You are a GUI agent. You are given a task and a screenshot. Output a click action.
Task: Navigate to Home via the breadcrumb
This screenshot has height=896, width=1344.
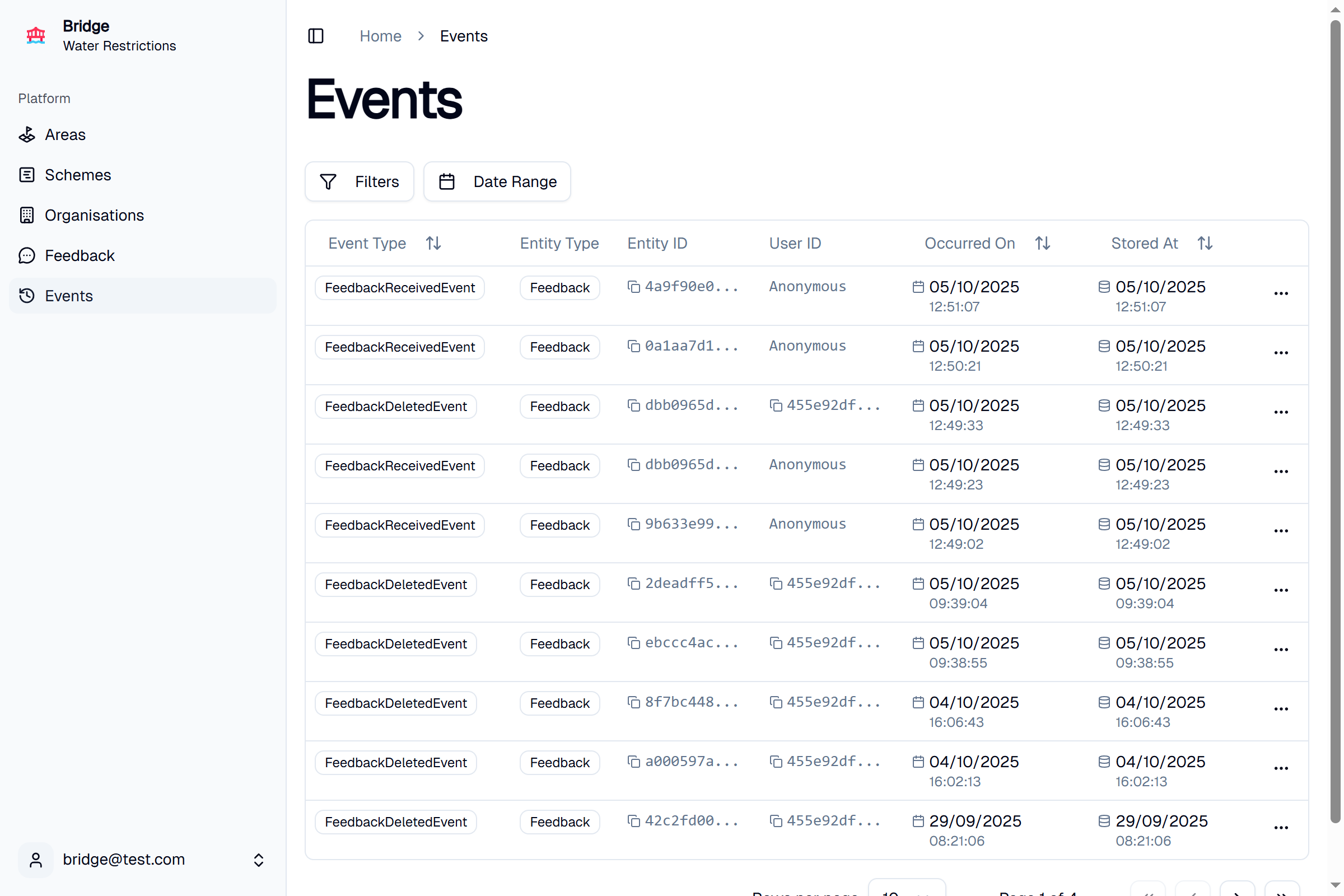click(380, 35)
